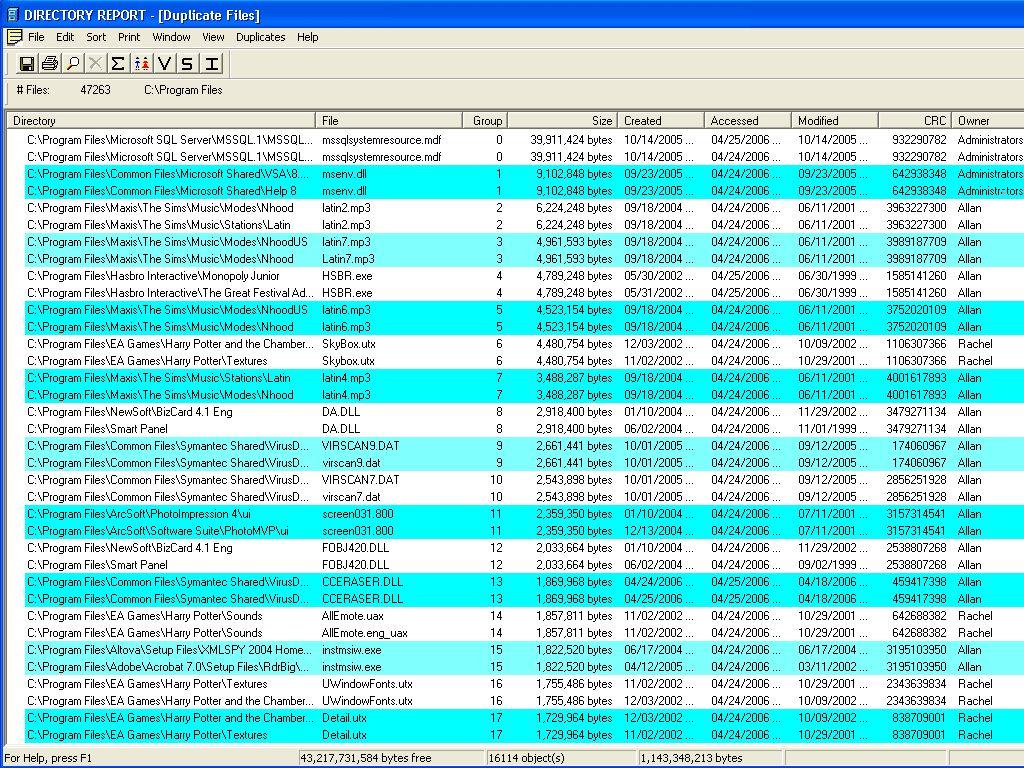The image size is (1024, 768).
Task: Click the 47263 file count value
Action: [x=95, y=89]
